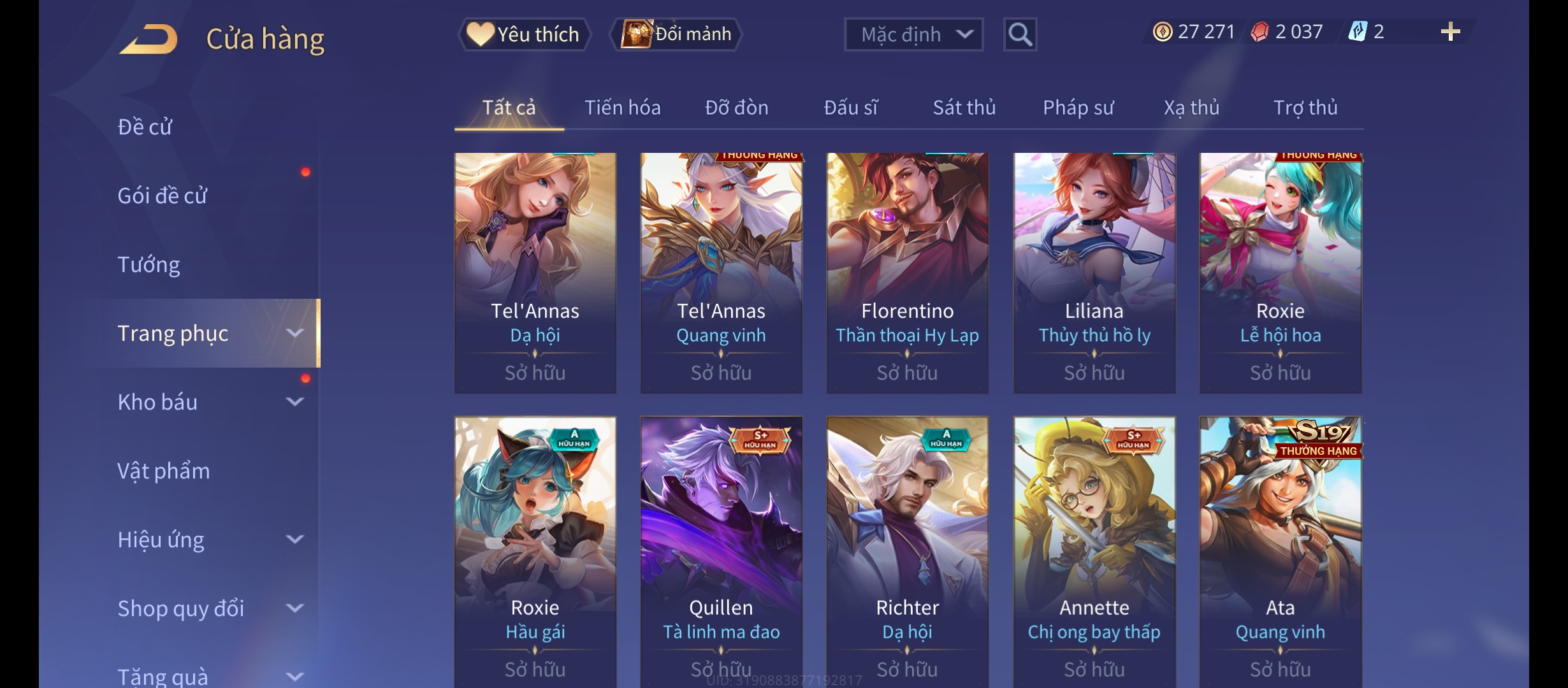This screenshot has width=1568, height=688.
Task: Tap the heart Yêu thích icon
Action: (480, 34)
